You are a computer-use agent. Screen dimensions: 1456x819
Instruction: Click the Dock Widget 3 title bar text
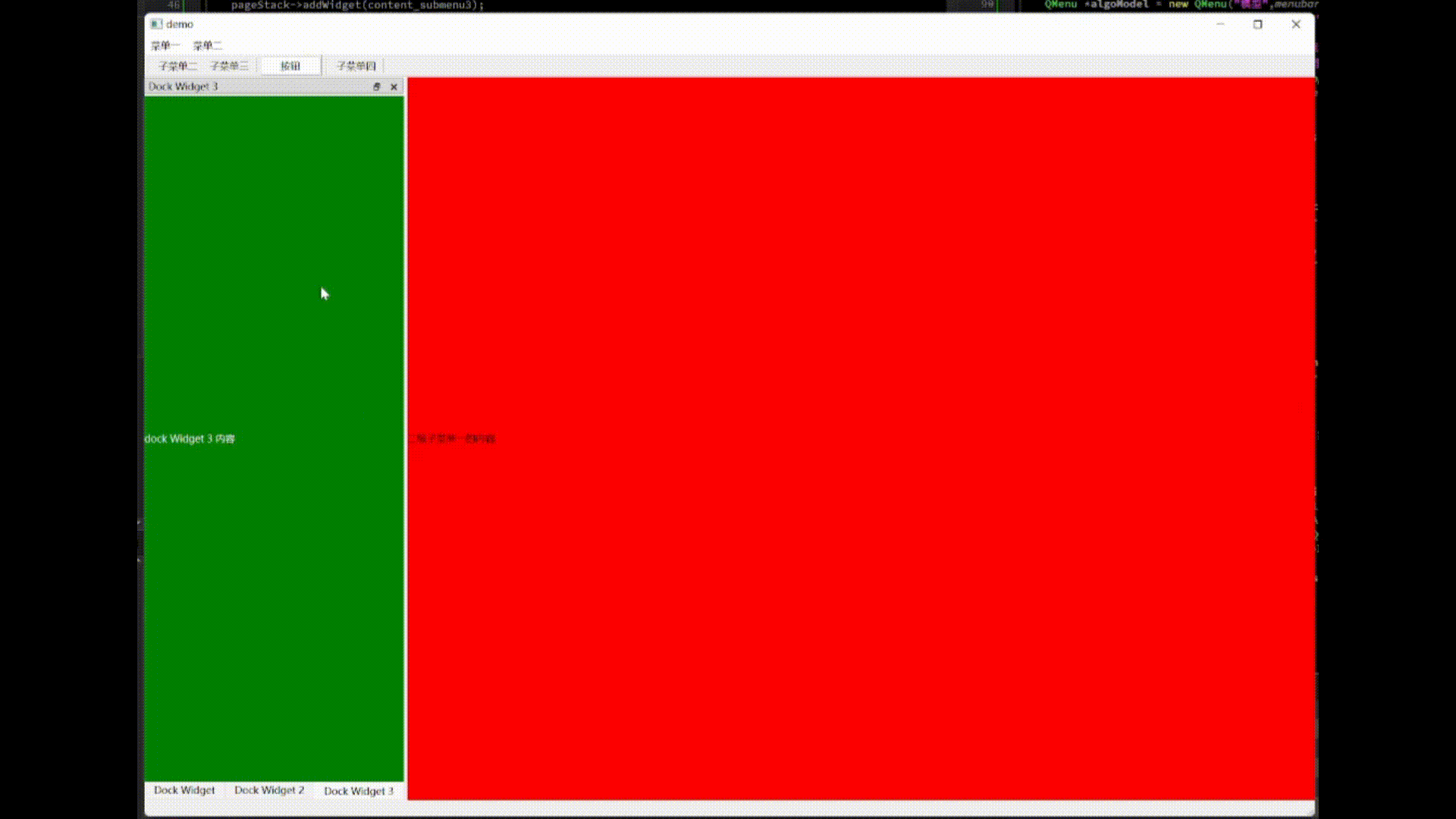tap(183, 86)
